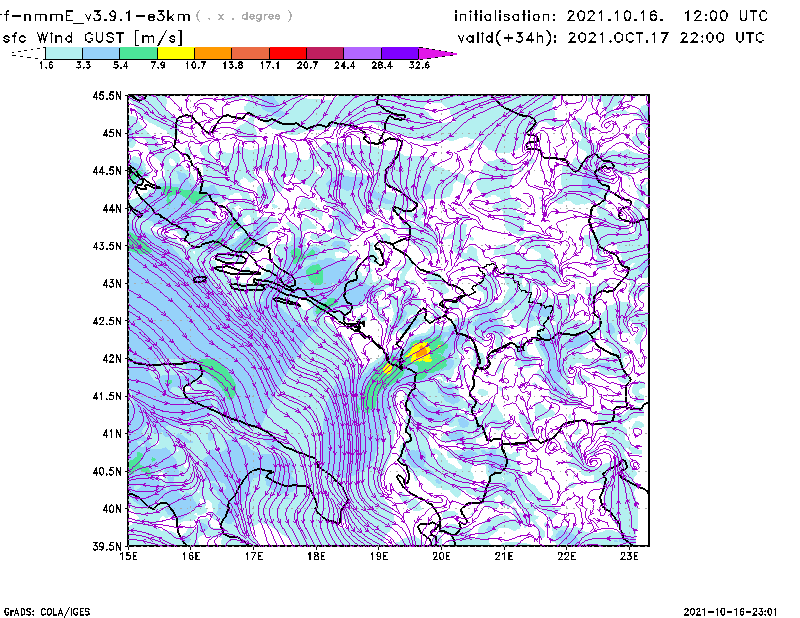Click the 42.5N latitude label
The height and width of the screenshot is (618, 800).
[107, 321]
